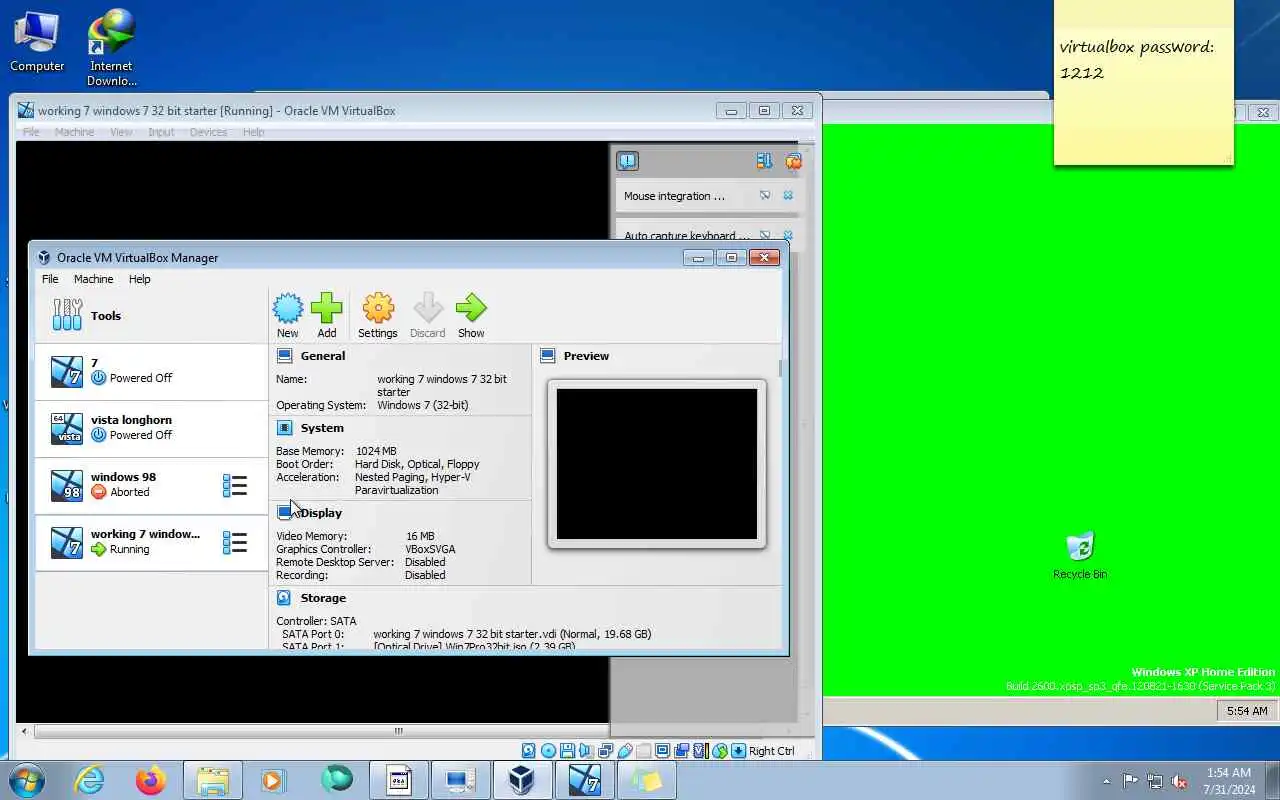Show hidden system tray icons
The image size is (1280, 800).
click(x=1106, y=781)
